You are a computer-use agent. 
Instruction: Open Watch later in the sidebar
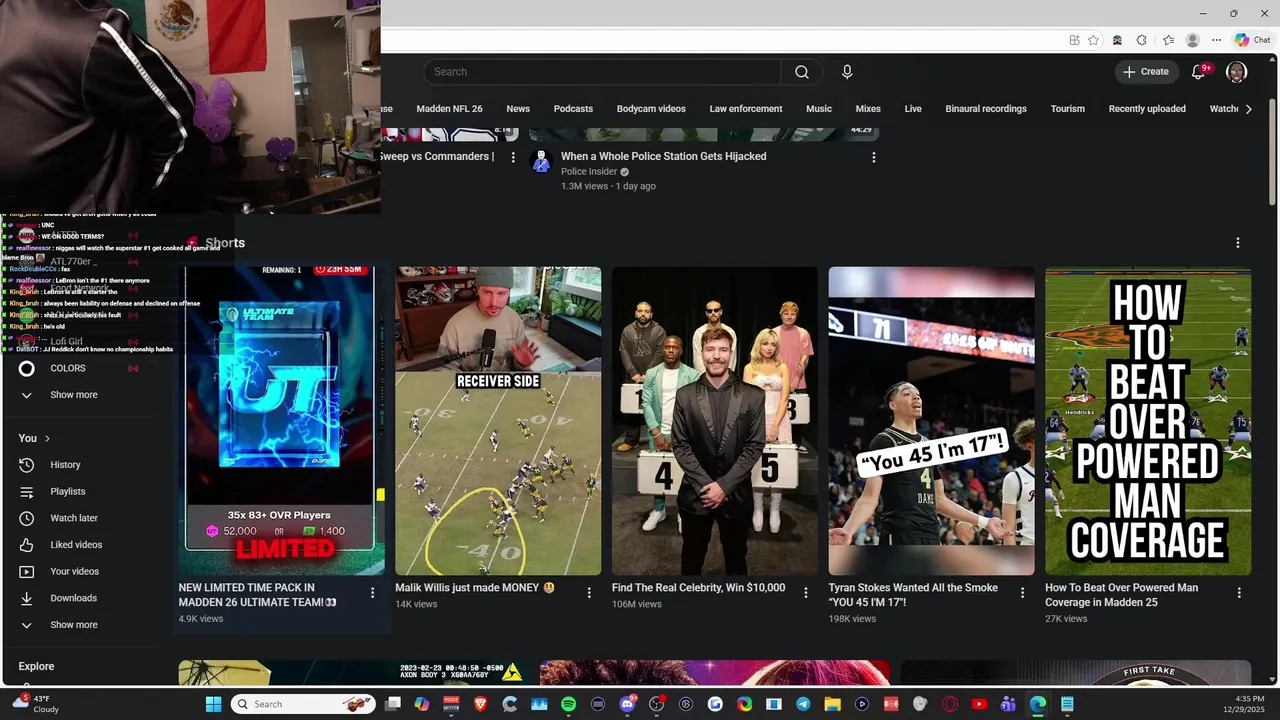[x=73, y=518]
